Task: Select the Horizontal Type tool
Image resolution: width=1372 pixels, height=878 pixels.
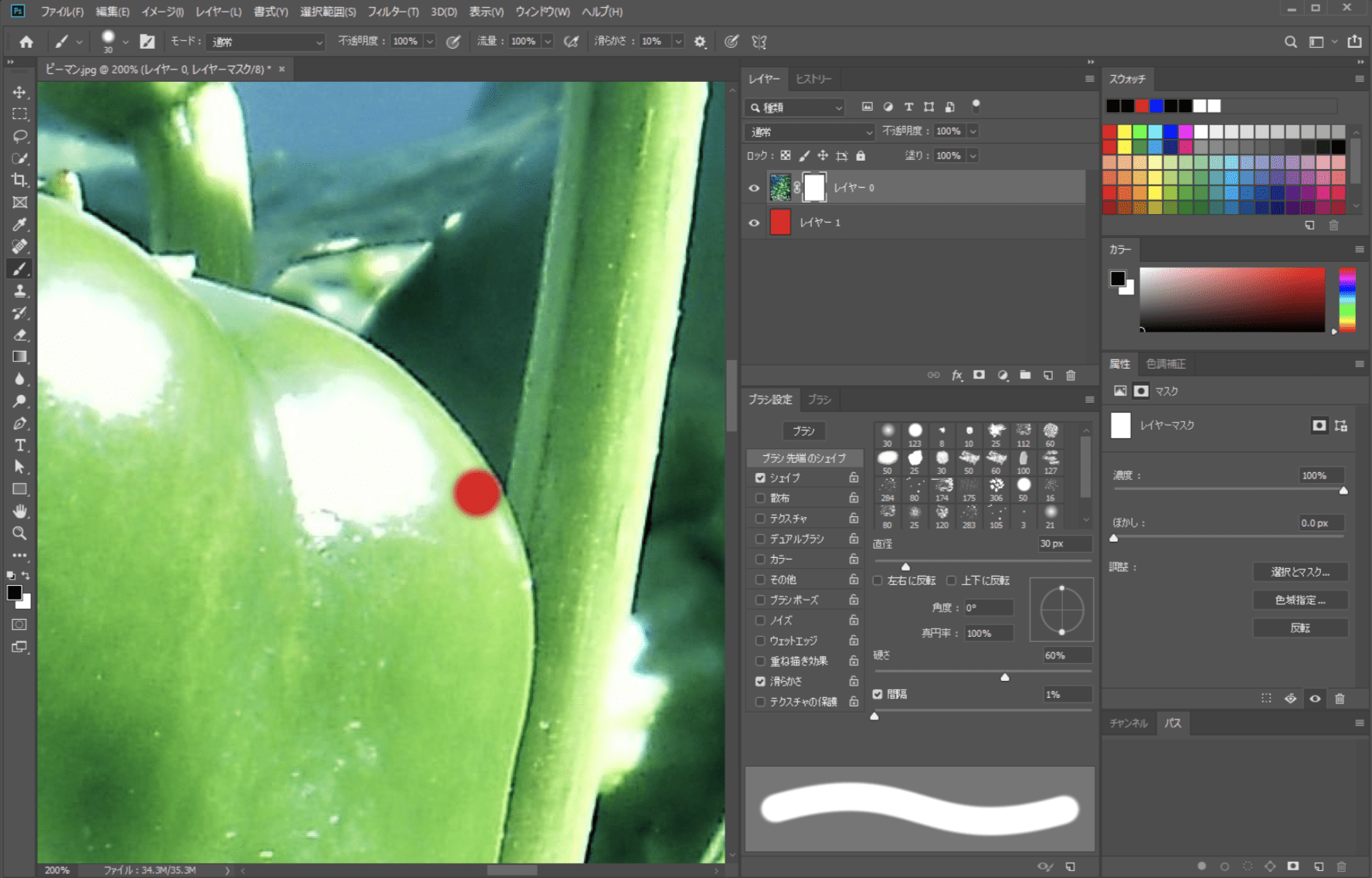Action: coord(19,445)
